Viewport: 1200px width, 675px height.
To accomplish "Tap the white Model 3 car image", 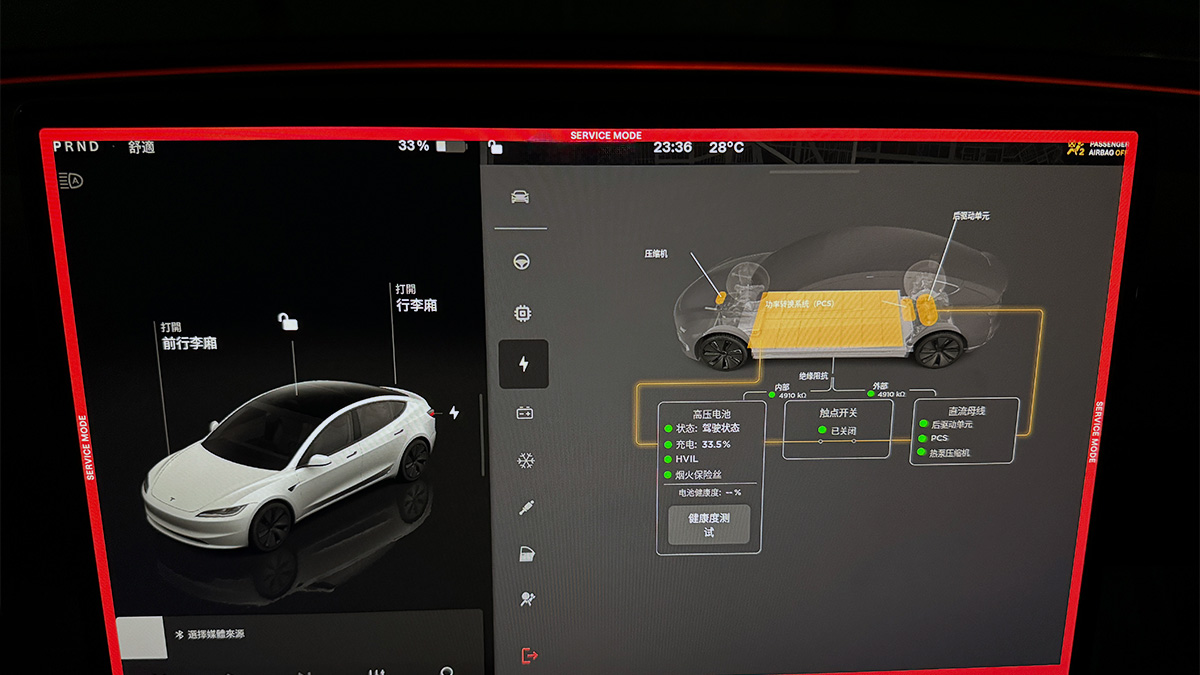I will [290, 465].
